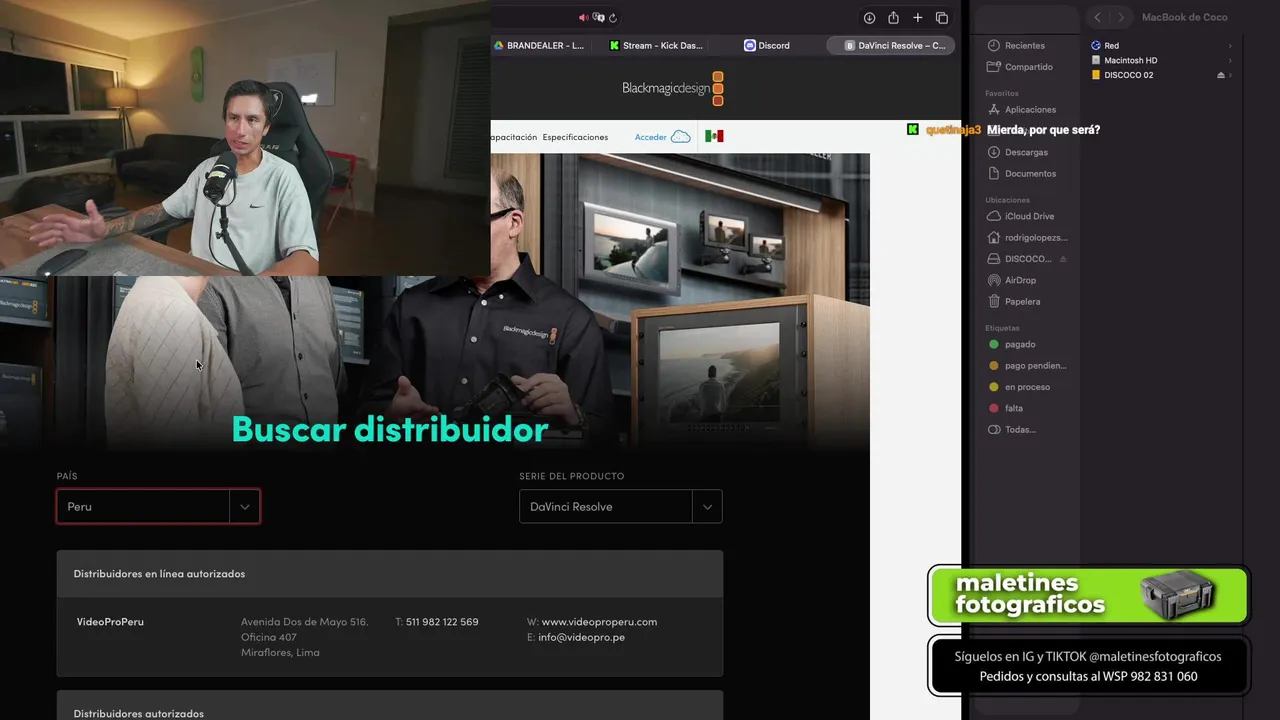1280x720 pixels.
Task: Open www.videoproperu.com website link
Action: pos(599,622)
